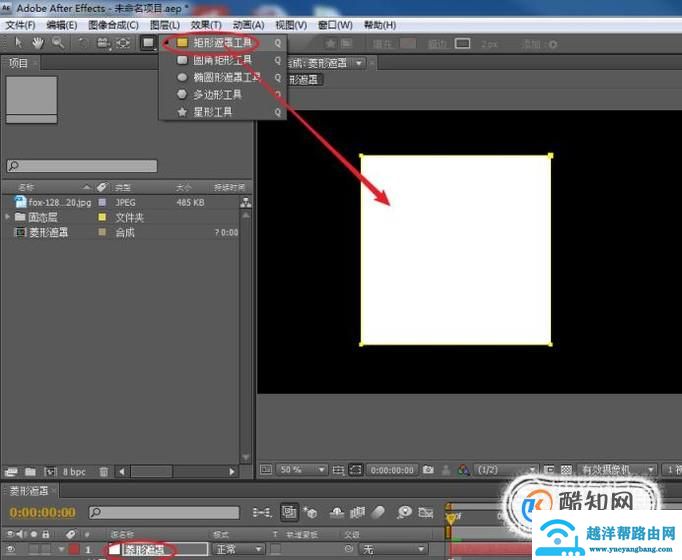Viewport: 682px width, 560px height.
Task: Expand the 固态层 folder
Action: (7, 217)
